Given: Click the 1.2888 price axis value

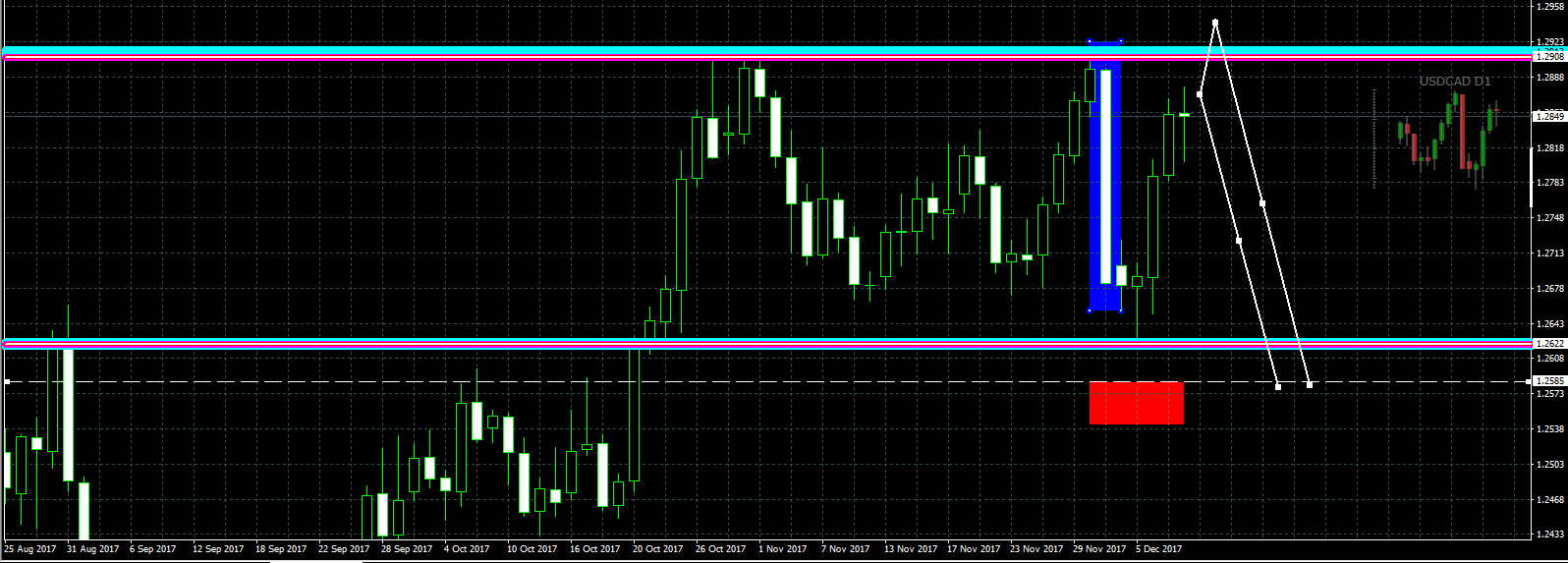Looking at the screenshot, I should click(1550, 78).
